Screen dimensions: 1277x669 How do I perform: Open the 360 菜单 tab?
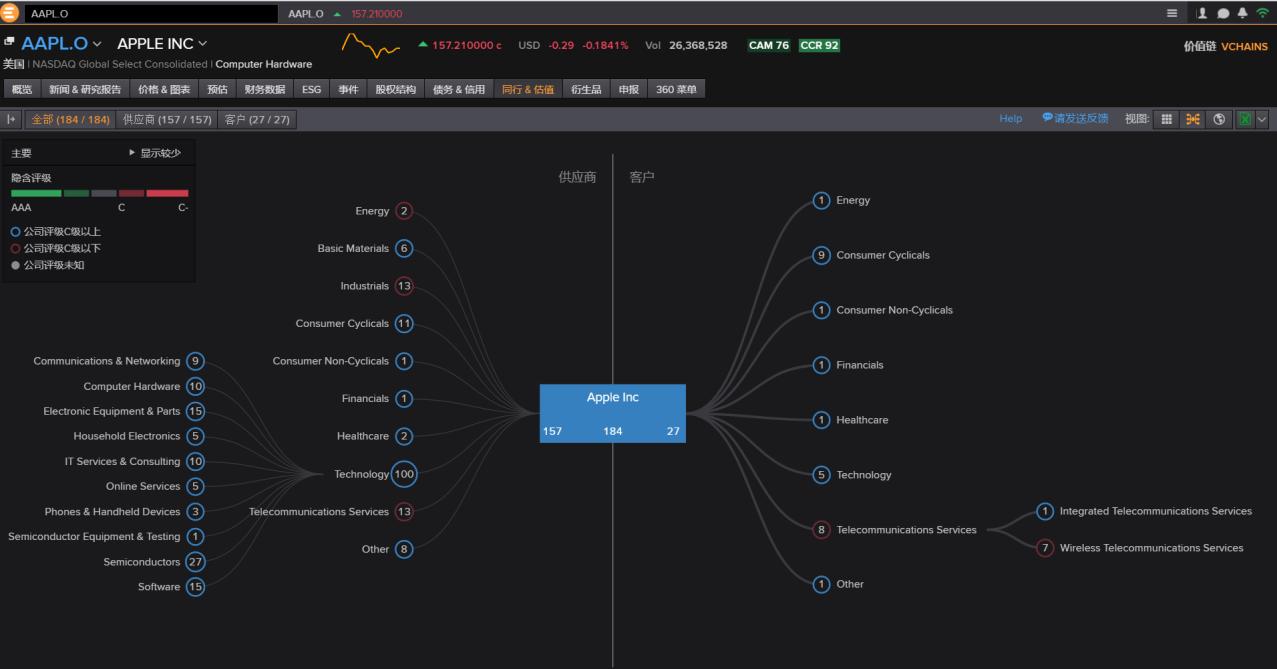pyautogui.click(x=677, y=89)
